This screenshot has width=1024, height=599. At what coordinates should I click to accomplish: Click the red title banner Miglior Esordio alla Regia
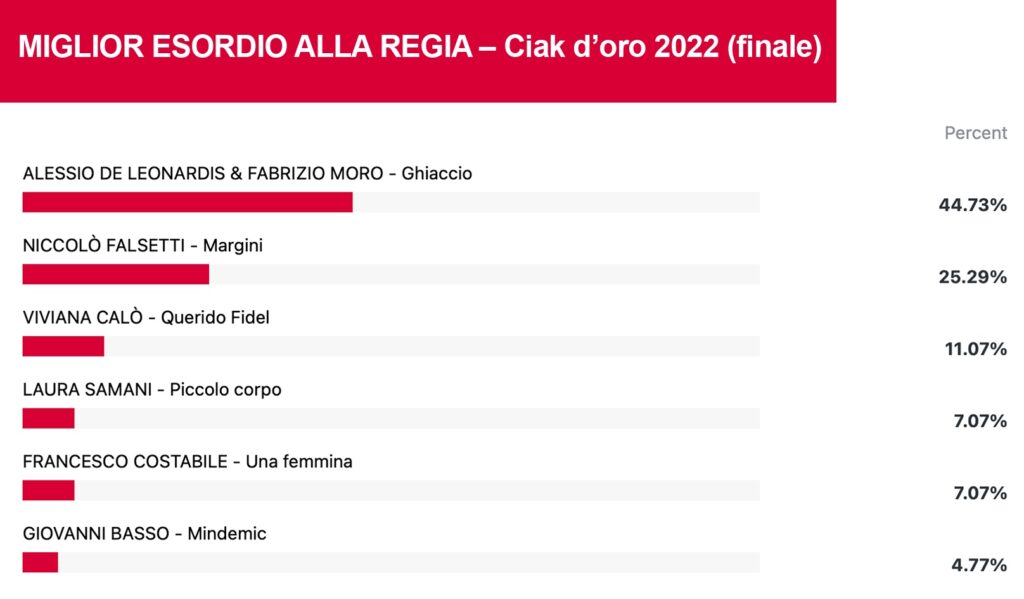click(x=418, y=50)
